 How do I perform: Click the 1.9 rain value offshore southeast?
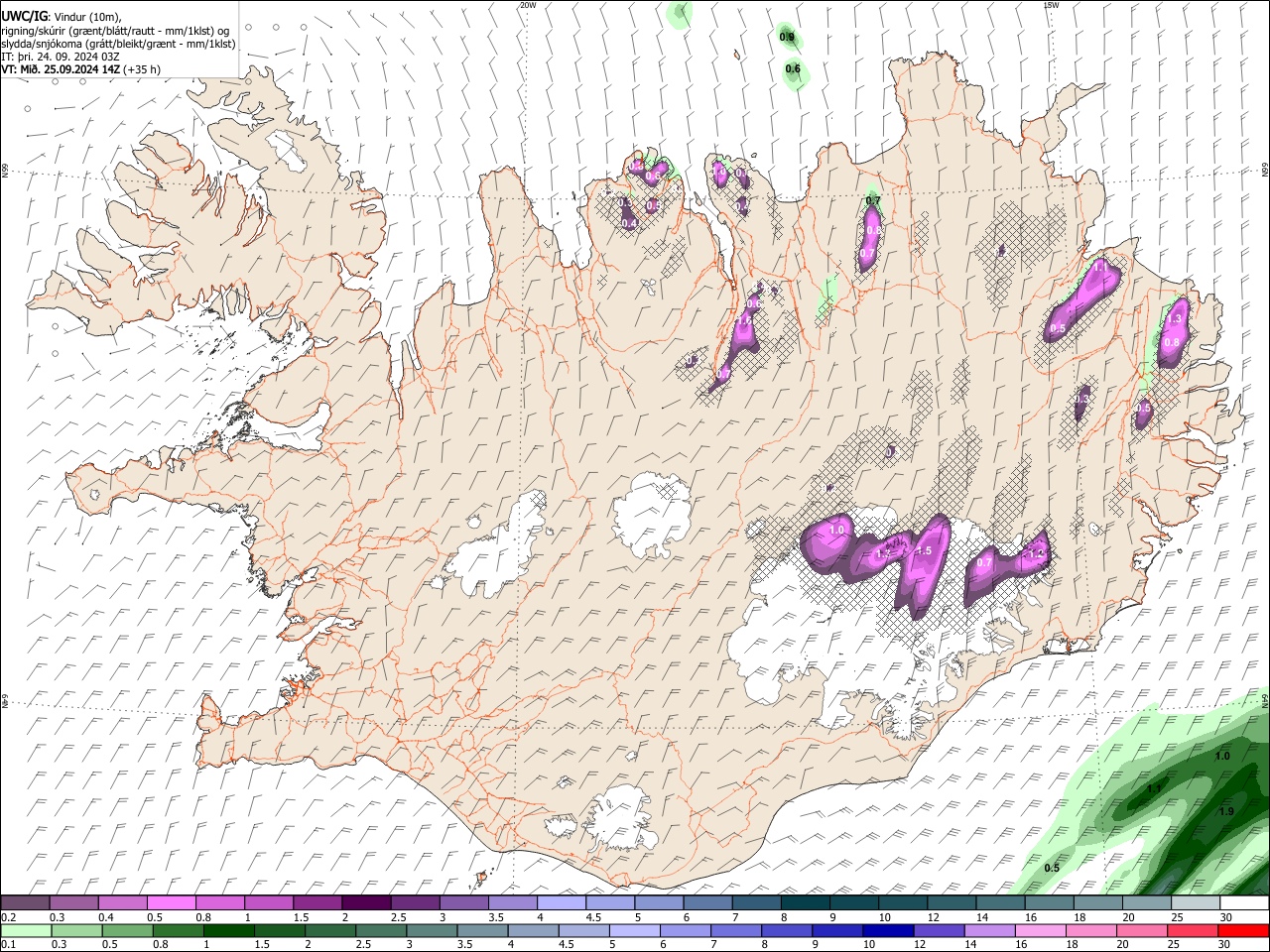[x=1226, y=812]
